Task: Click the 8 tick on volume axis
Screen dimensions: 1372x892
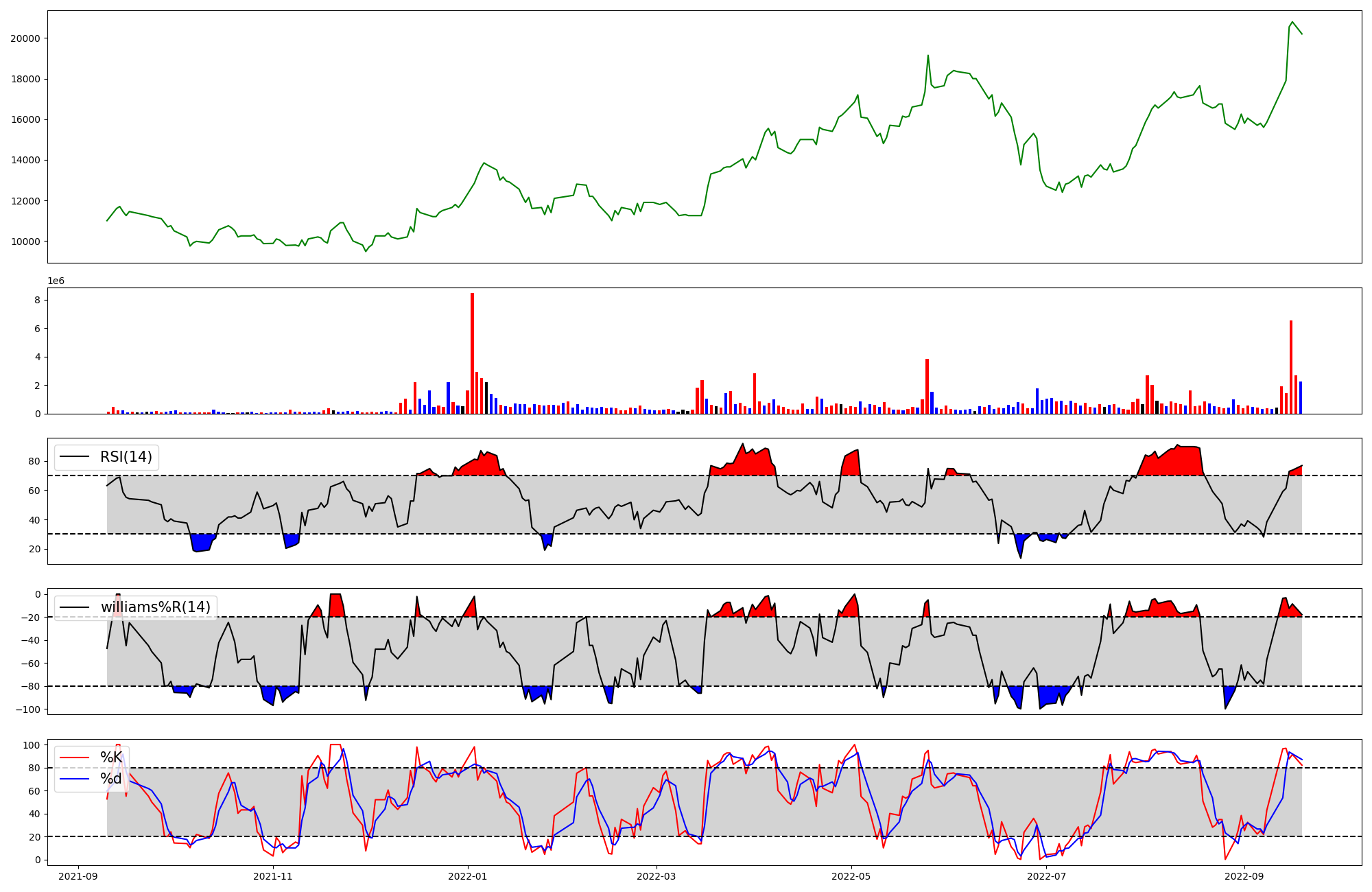Action: [38, 301]
